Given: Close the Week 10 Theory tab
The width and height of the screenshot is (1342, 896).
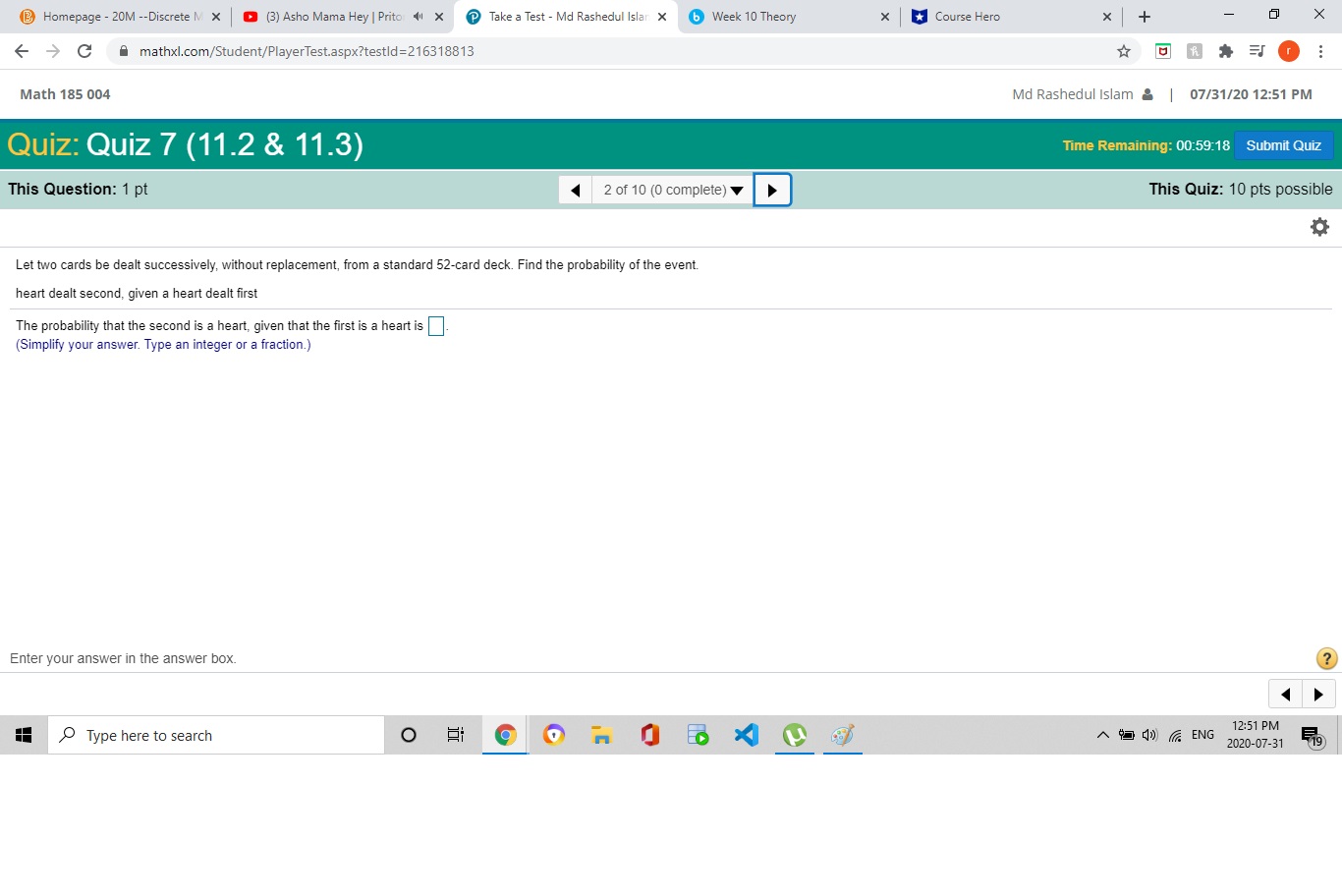Looking at the screenshot, I should pos(884,17).
